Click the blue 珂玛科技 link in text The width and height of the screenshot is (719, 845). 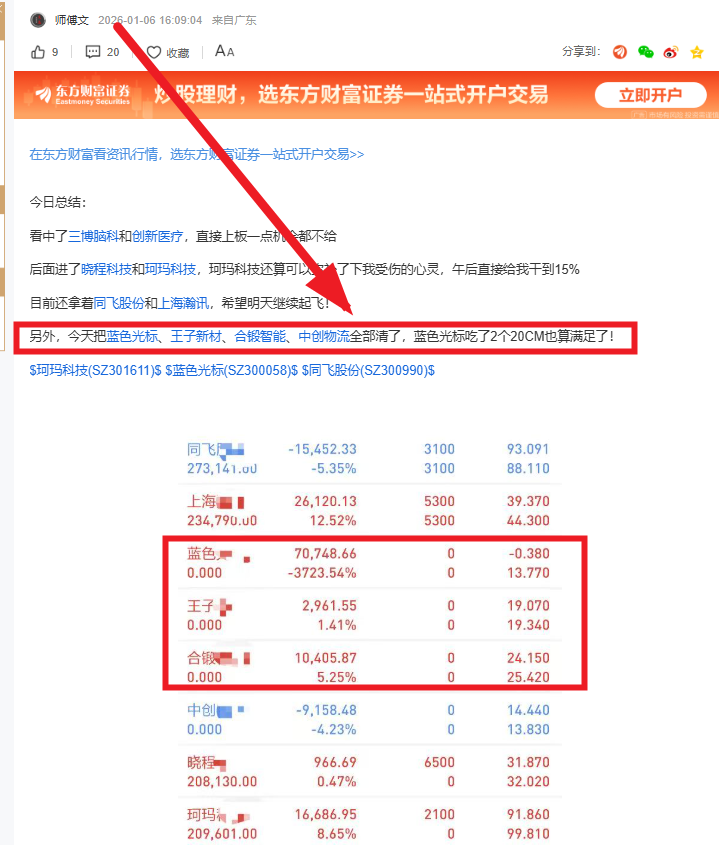170,269
